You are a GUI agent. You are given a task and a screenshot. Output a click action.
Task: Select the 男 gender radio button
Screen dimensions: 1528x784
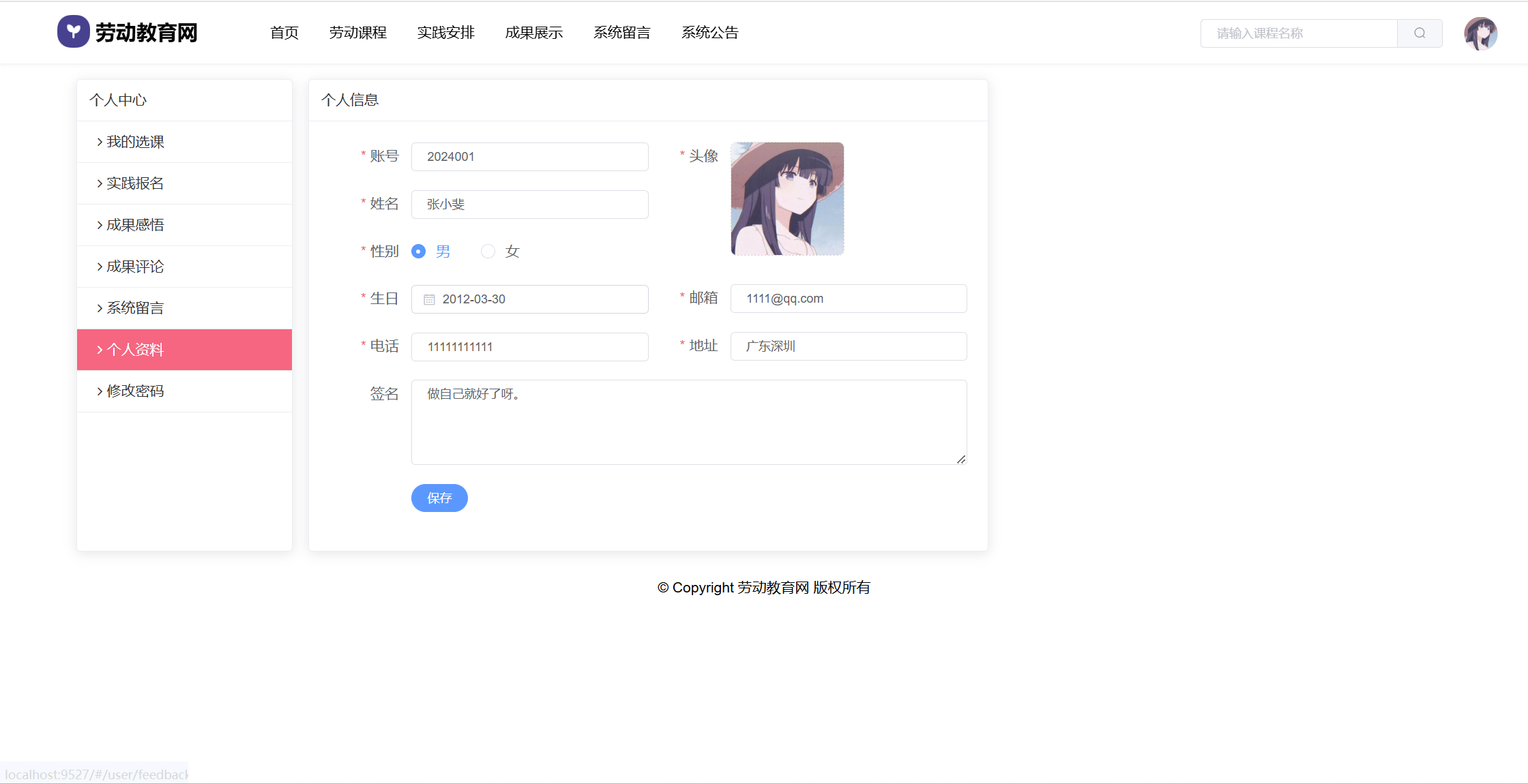(x=419, y=252)
